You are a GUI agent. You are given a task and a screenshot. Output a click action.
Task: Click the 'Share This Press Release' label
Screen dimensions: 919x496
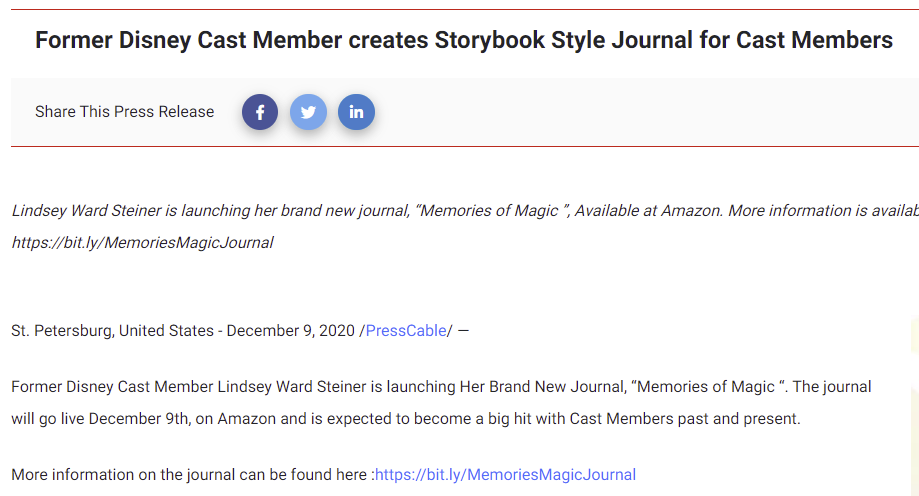(x=124, y=111)
